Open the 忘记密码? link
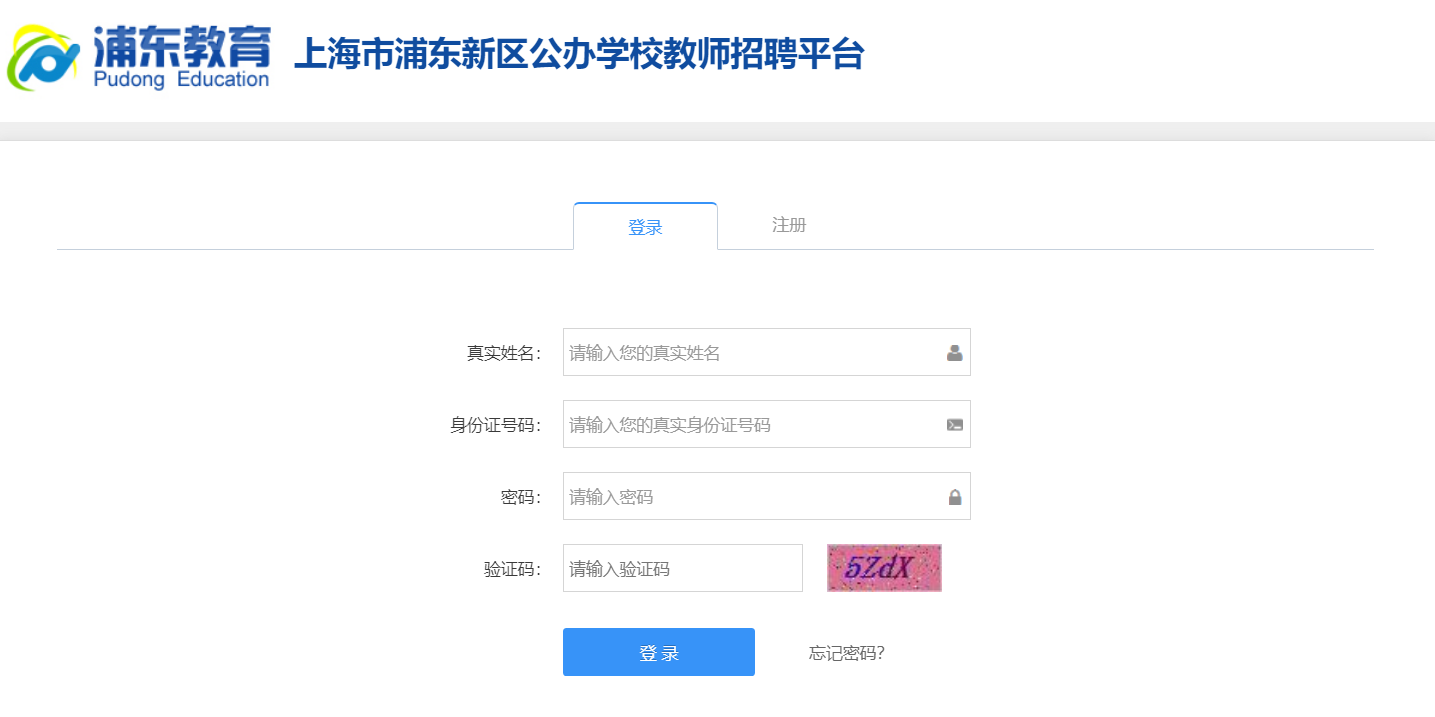 846,653
